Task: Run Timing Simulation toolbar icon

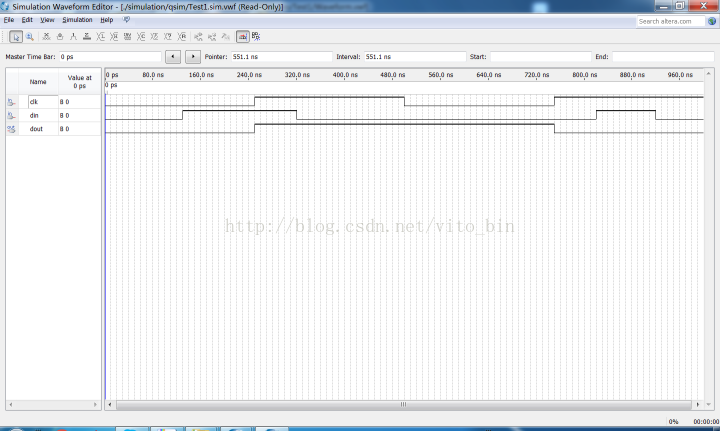Action: (x=212, y=37)
